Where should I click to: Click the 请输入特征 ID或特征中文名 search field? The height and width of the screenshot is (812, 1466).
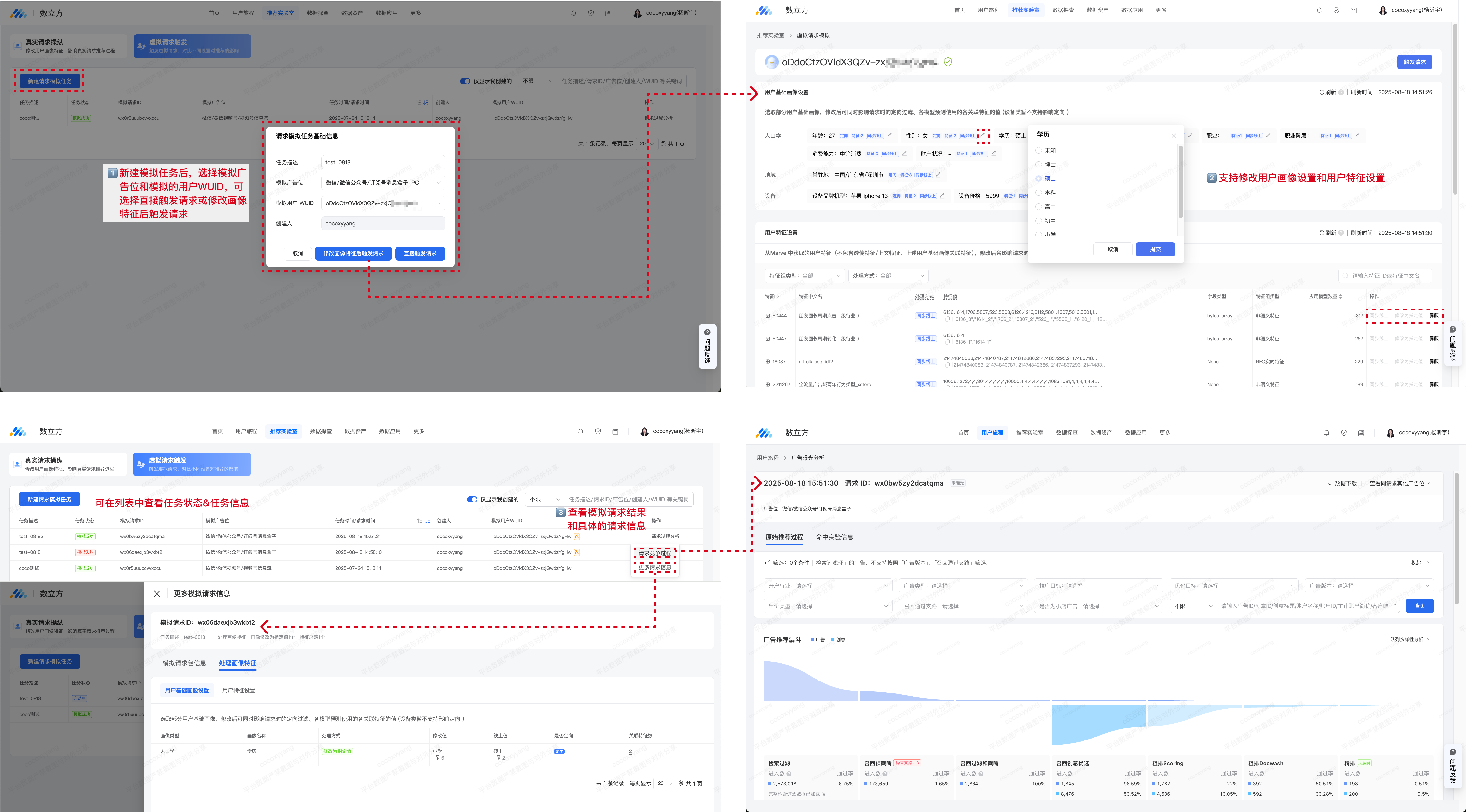pos(1385,276)
